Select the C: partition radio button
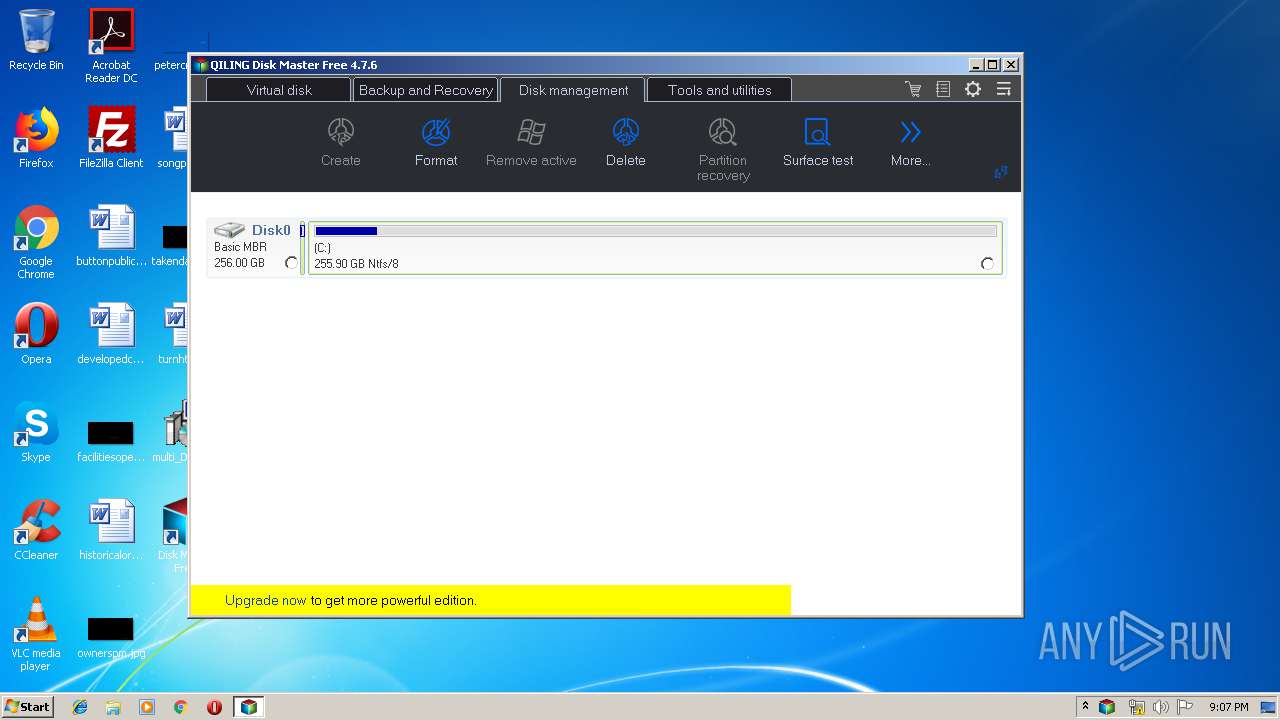This screenshot has width=1280, height=720. (x=988, y=264)
